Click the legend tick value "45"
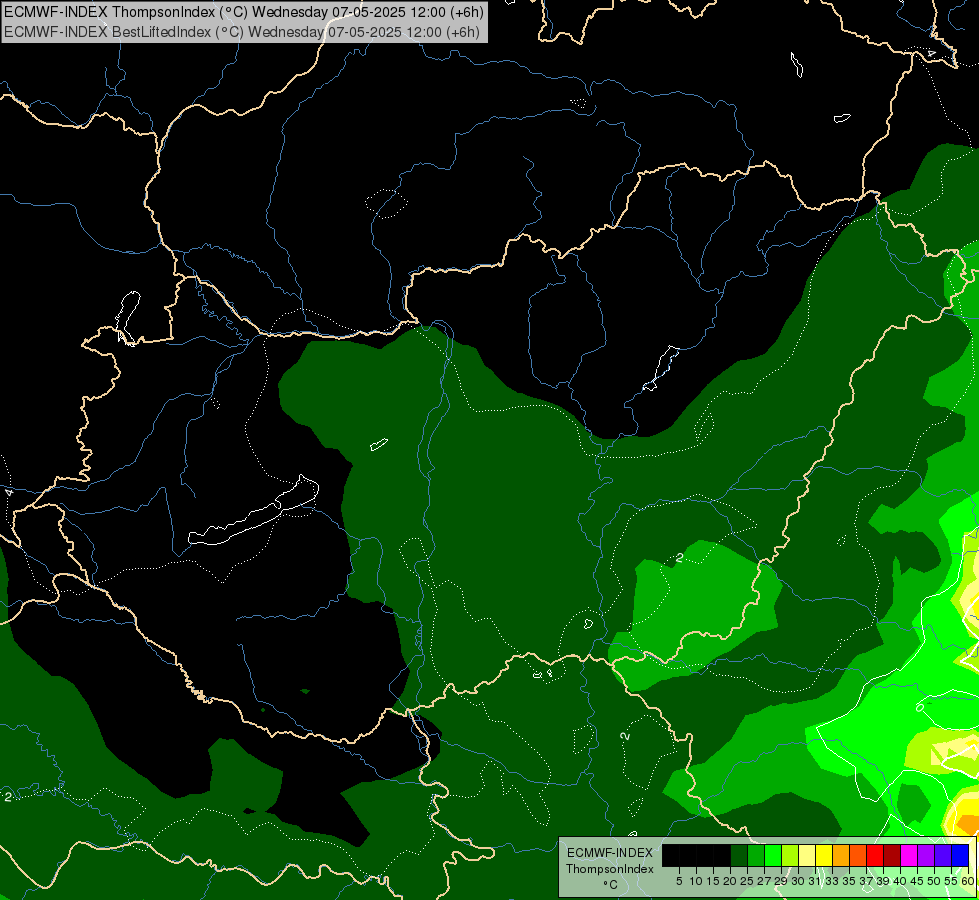979x900 pixels. [x=917, y=881]
